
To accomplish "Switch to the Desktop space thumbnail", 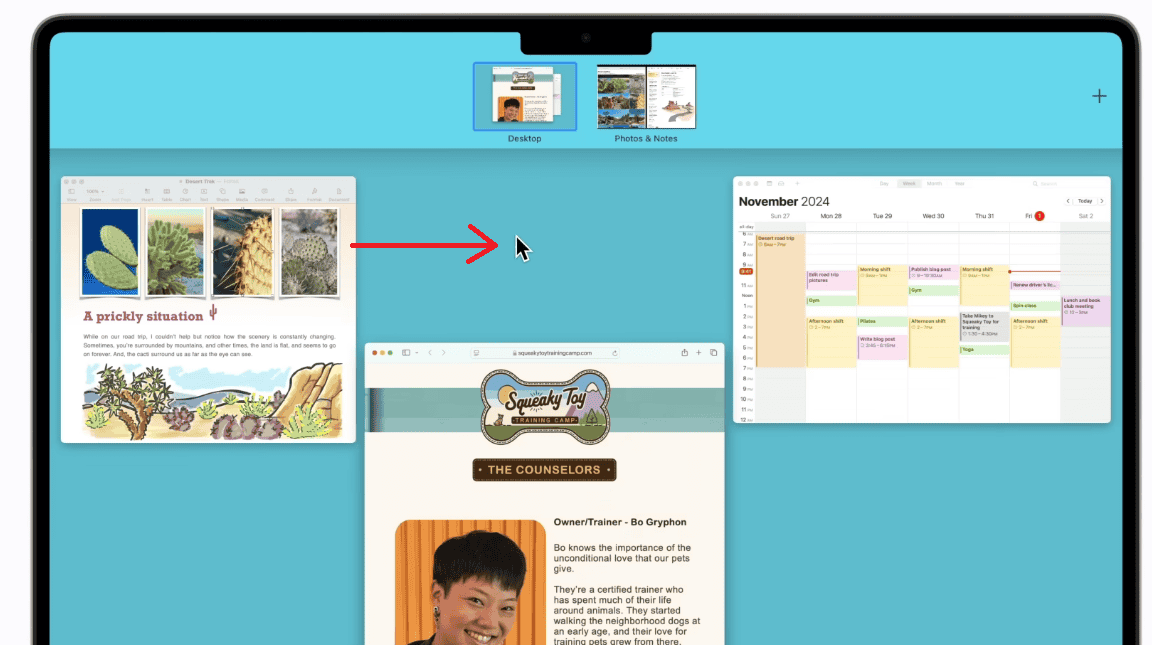I will tap(525, 97).
